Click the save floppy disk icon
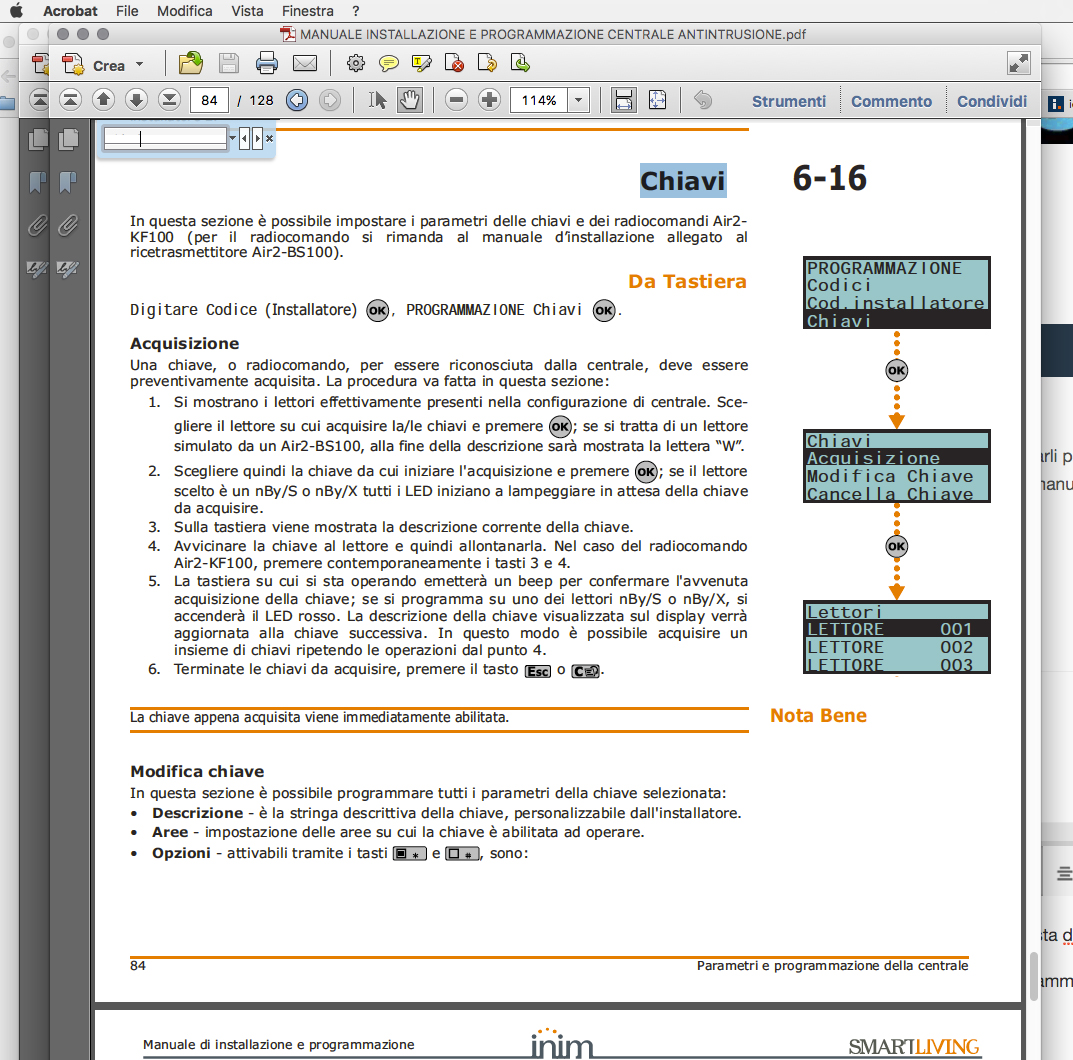1073x1060 pixels. 229,64
